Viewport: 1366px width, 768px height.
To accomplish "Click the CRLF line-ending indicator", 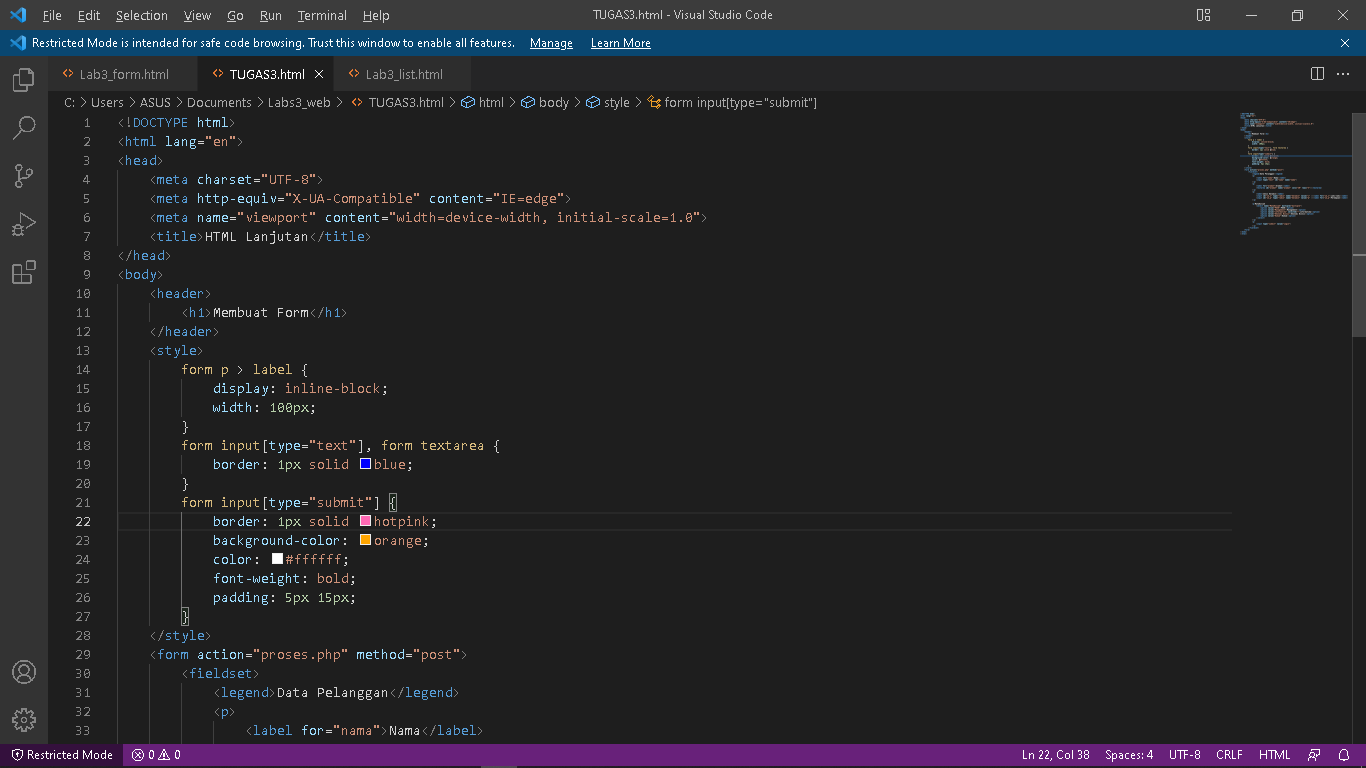I will [x=1229, y=755].
